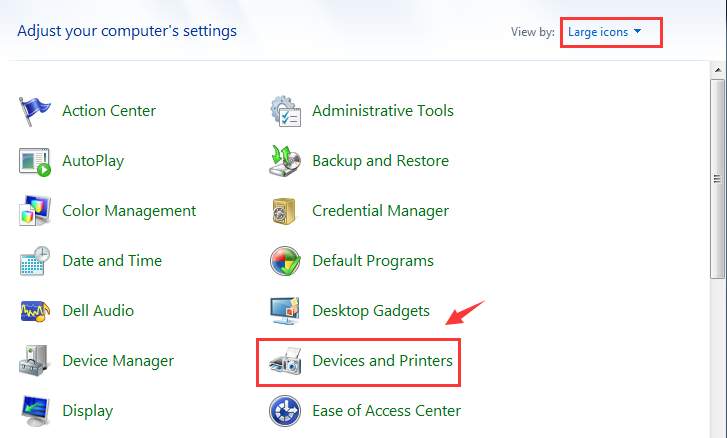
Task: Open the Default Programs icon
Action: coord(285,261)
